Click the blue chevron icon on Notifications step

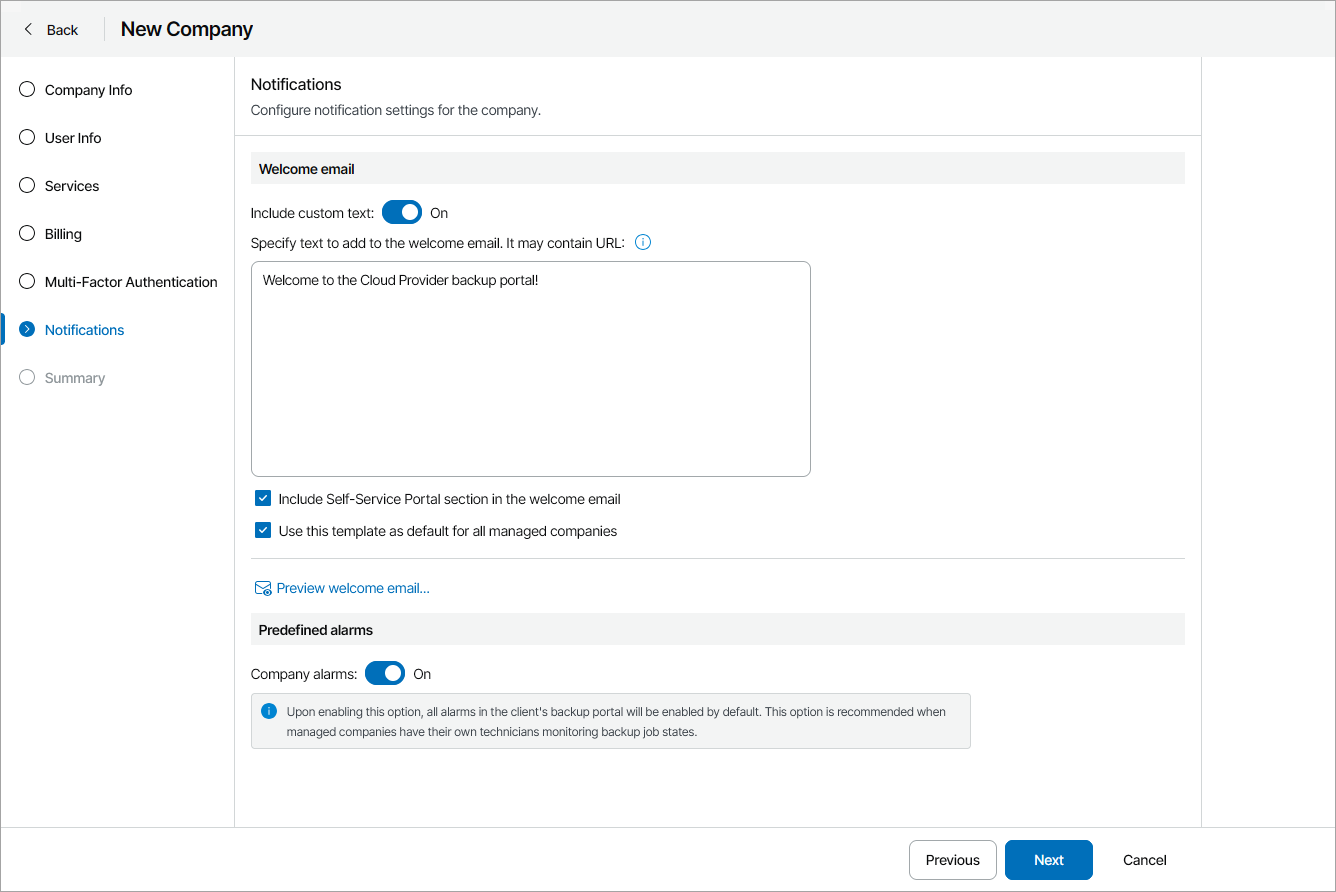[x=26, y=329]
